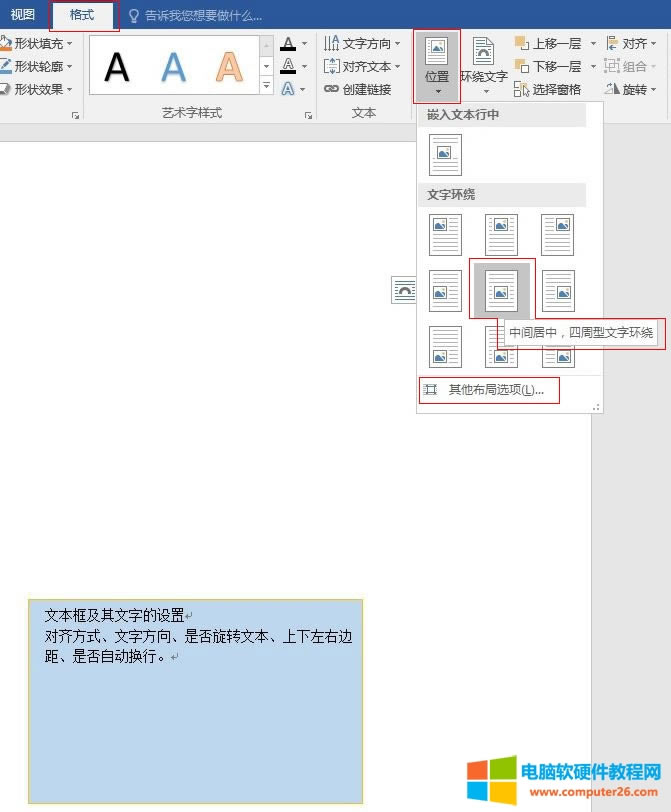Click the 位置 position button

(437, 66)
